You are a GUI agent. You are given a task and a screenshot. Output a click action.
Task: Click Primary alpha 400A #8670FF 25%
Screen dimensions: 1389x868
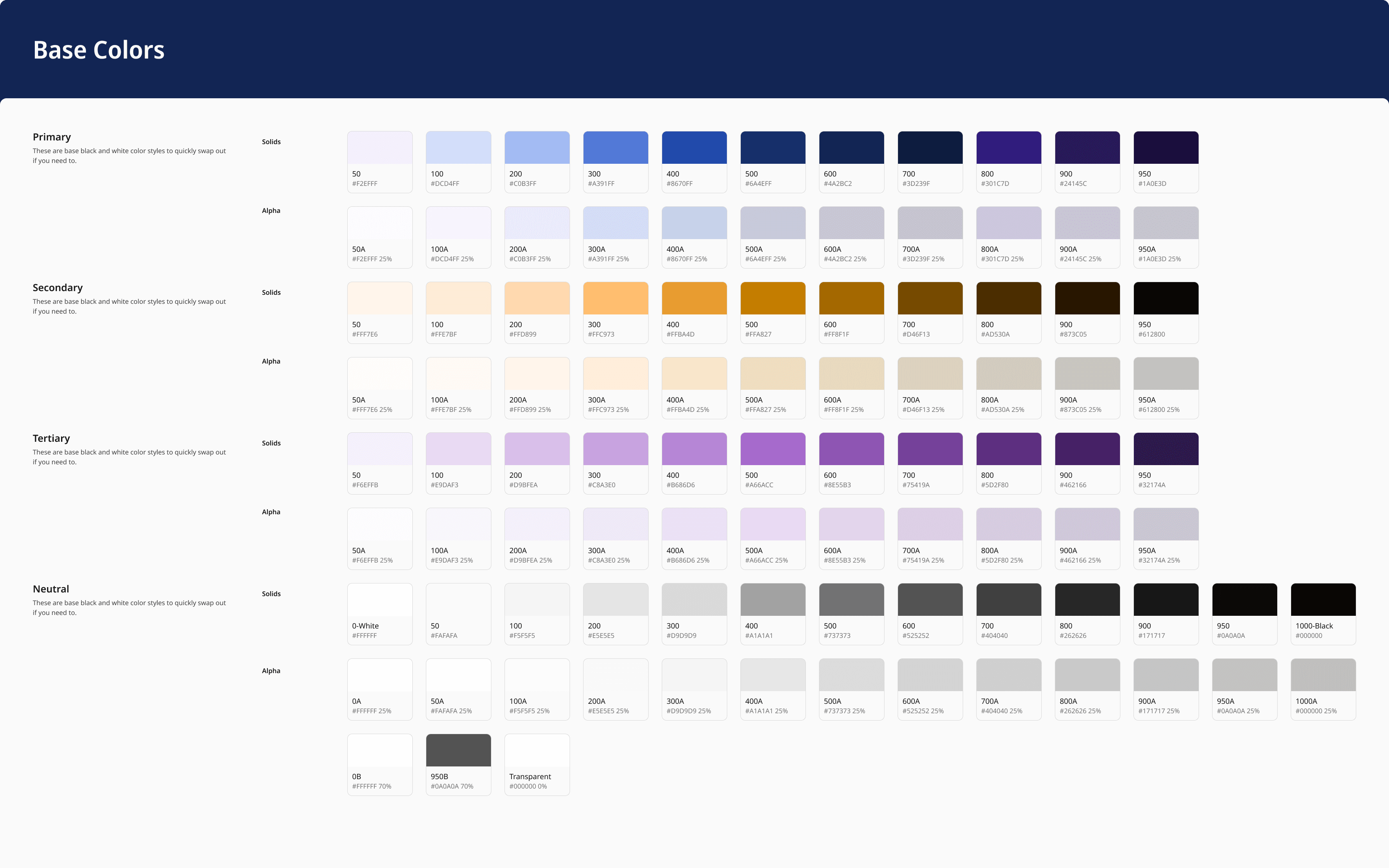pos(694,237)
